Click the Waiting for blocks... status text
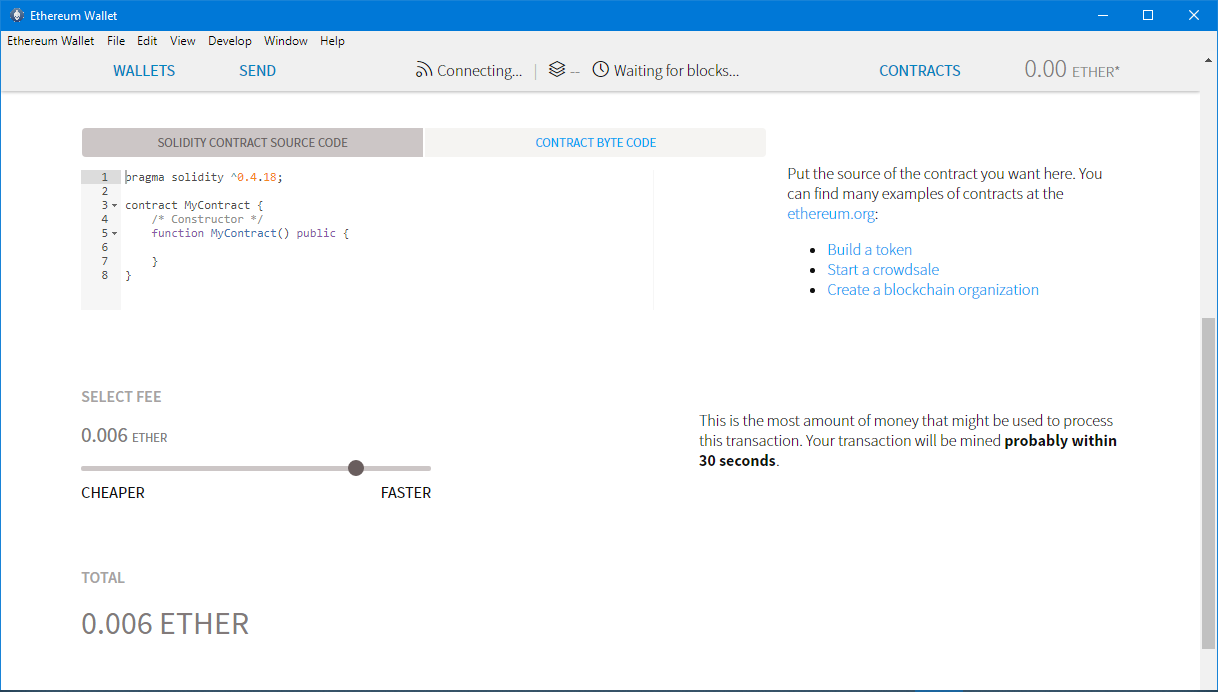Image resolution: width=1218 pixels, height=692 pixels. (677, 71)
